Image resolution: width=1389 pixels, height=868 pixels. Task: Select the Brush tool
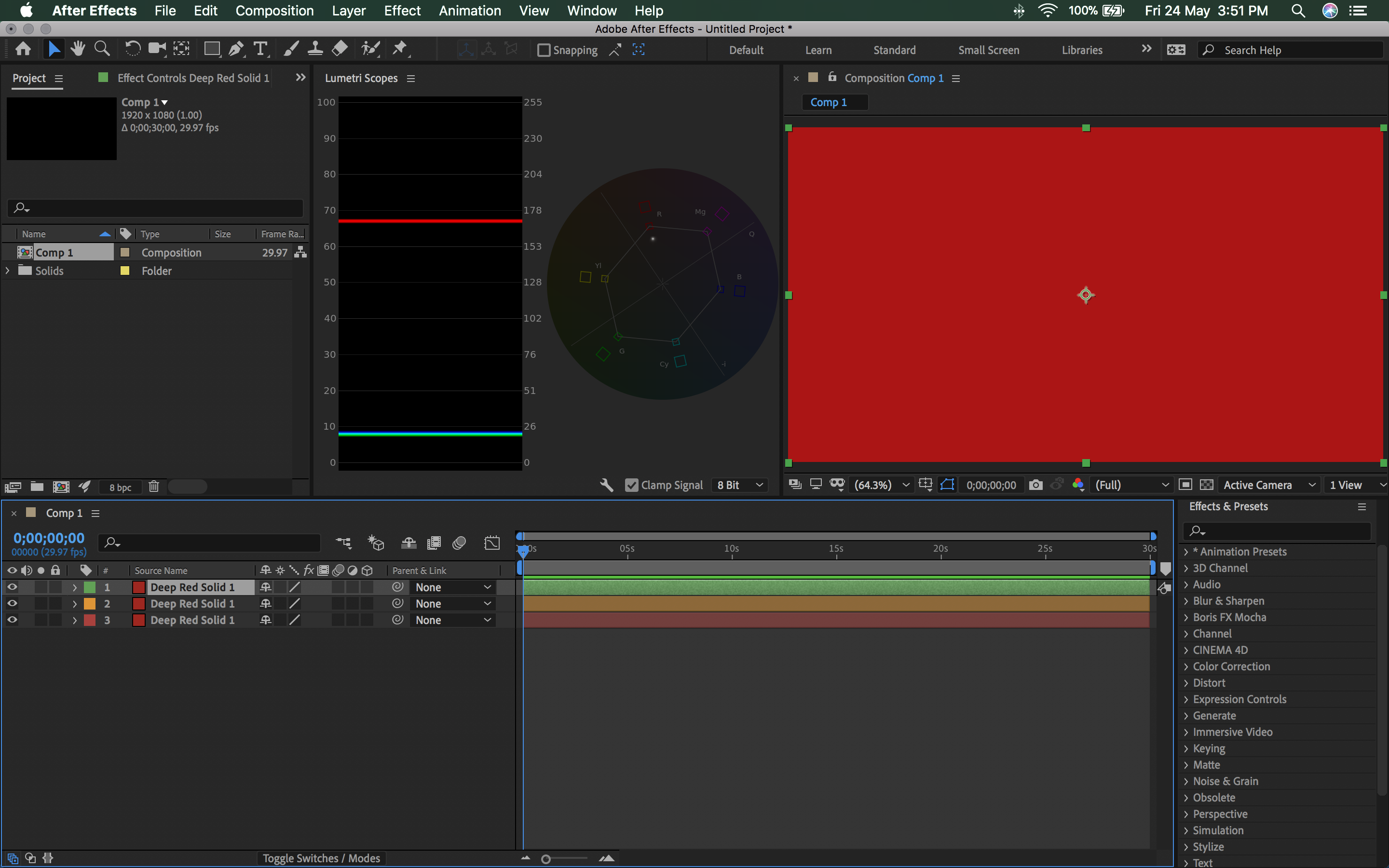(x=291, y=49)
